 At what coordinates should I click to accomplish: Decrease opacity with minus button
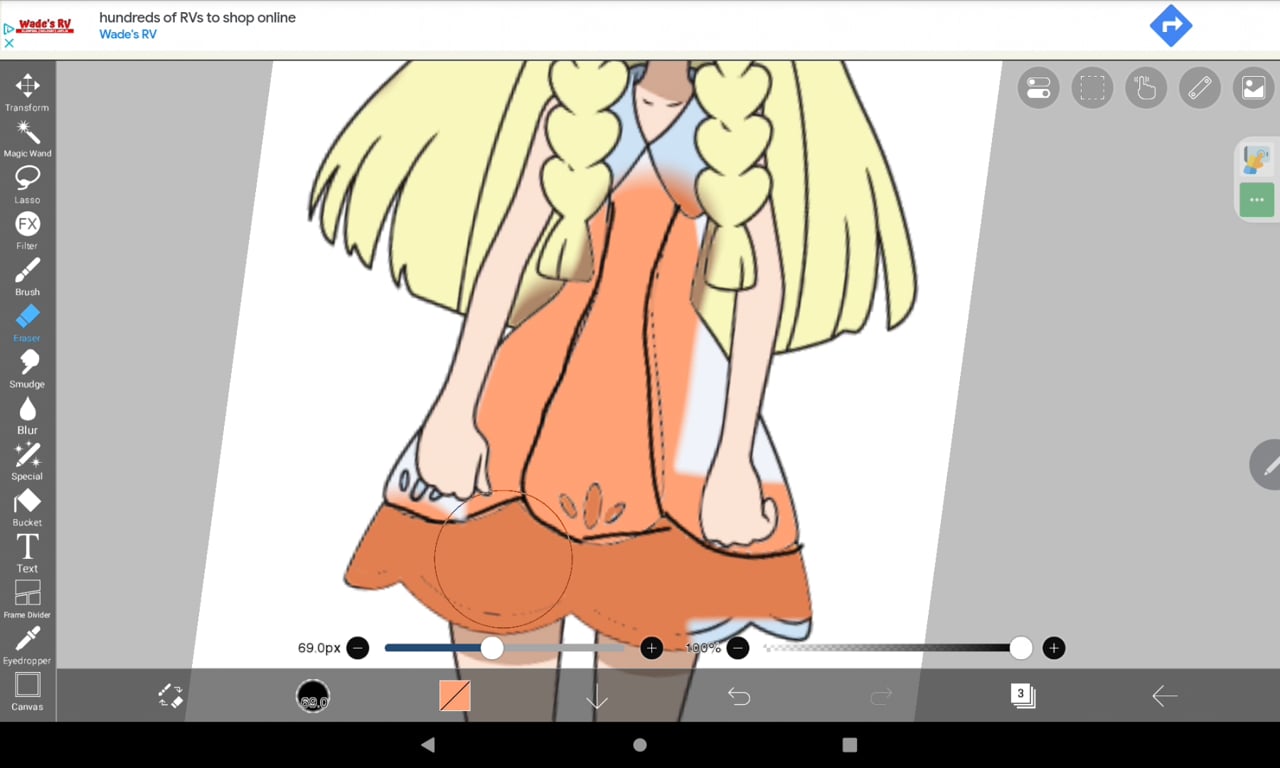(738, 648)
